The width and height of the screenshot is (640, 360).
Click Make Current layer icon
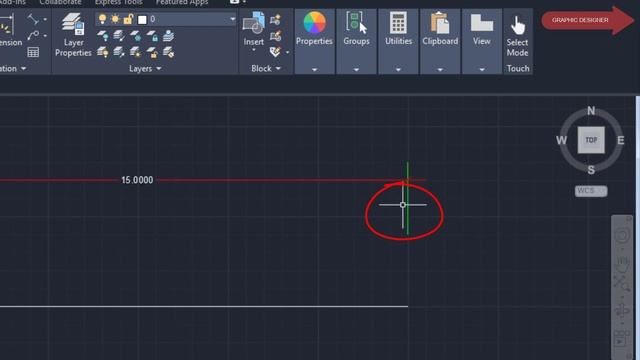pos(168,36)
